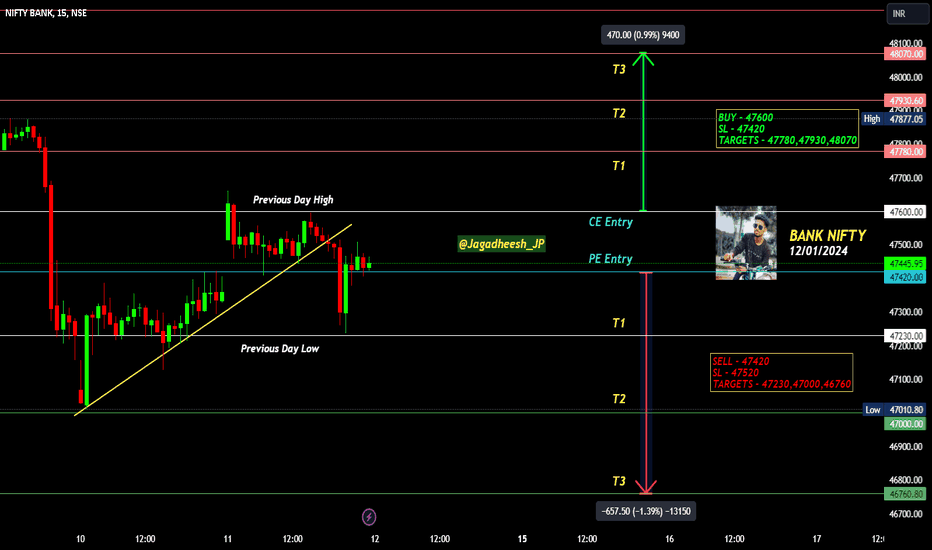
Task: Click the 46700.00 price scale tick
Action: click(x=906, y=513)
